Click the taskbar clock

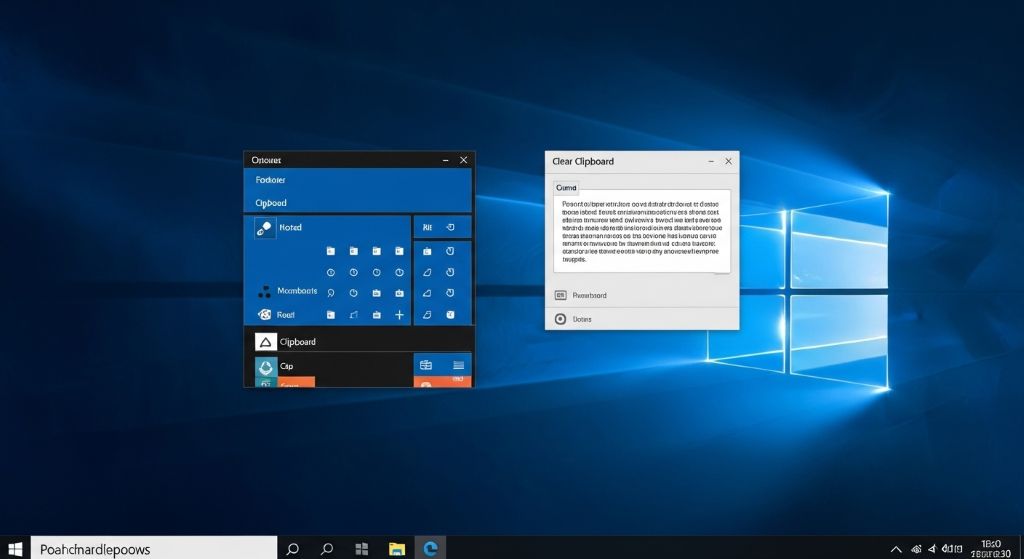pyautogui.click(x=991, y=548)
